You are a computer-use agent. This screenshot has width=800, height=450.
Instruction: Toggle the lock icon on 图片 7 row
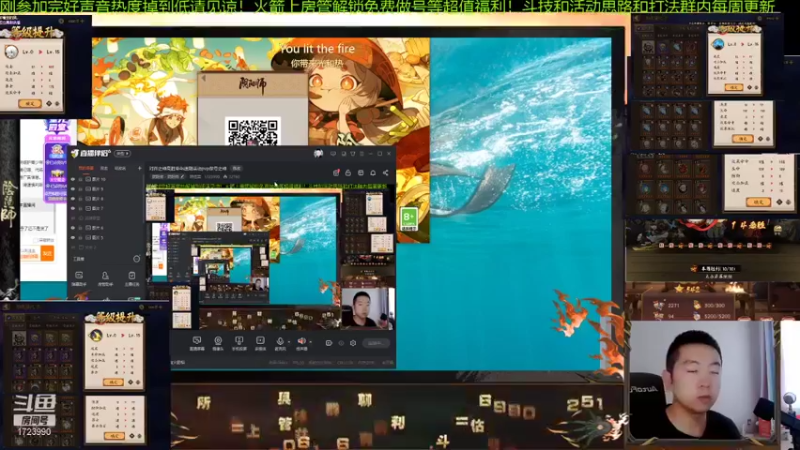(81, 208)
